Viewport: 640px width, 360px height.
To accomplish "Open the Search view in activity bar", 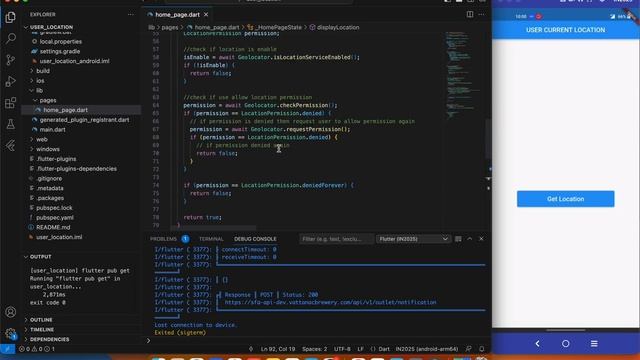I will click(x=11, y=38).
